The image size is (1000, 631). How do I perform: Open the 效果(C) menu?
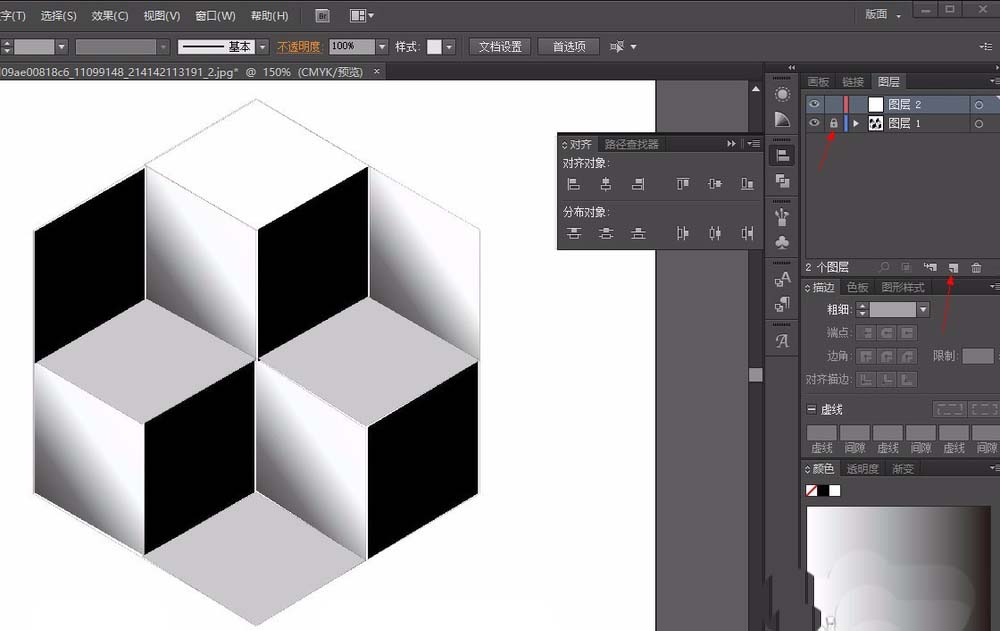[110, 15]
